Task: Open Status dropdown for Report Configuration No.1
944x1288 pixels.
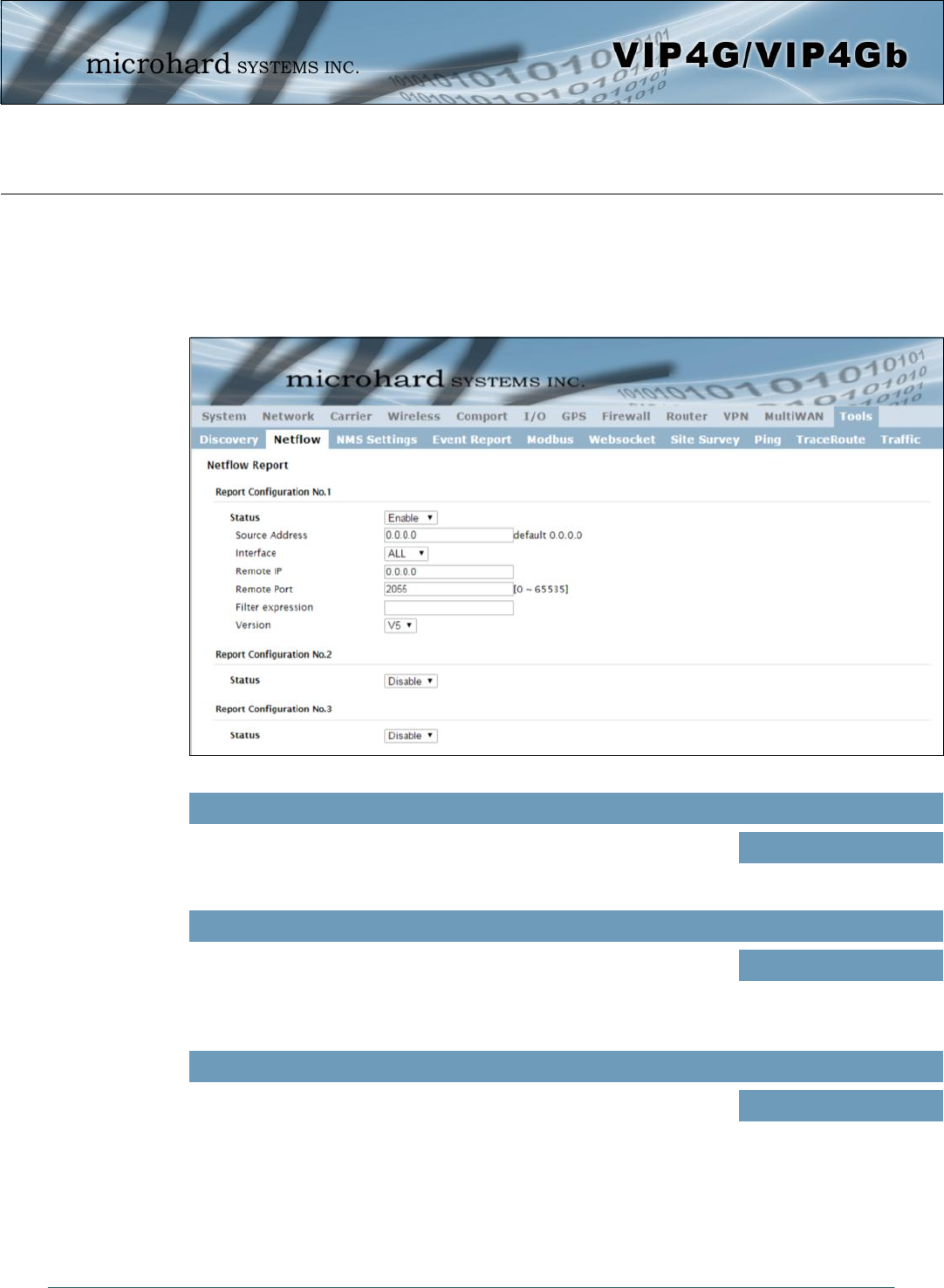Action: coord(411,518)
